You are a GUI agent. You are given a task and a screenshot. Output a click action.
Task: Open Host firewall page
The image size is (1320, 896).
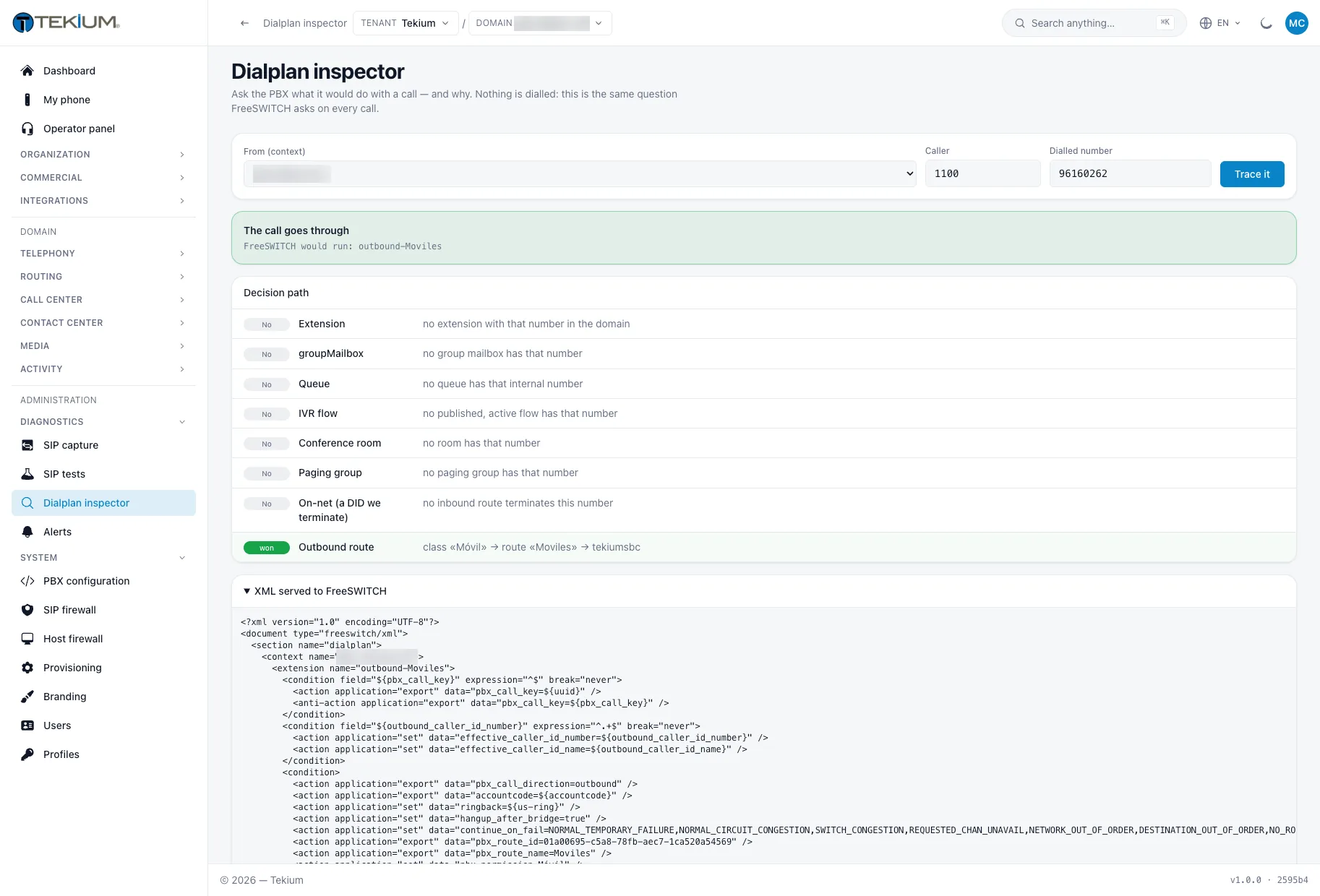[x=103, y=639]
